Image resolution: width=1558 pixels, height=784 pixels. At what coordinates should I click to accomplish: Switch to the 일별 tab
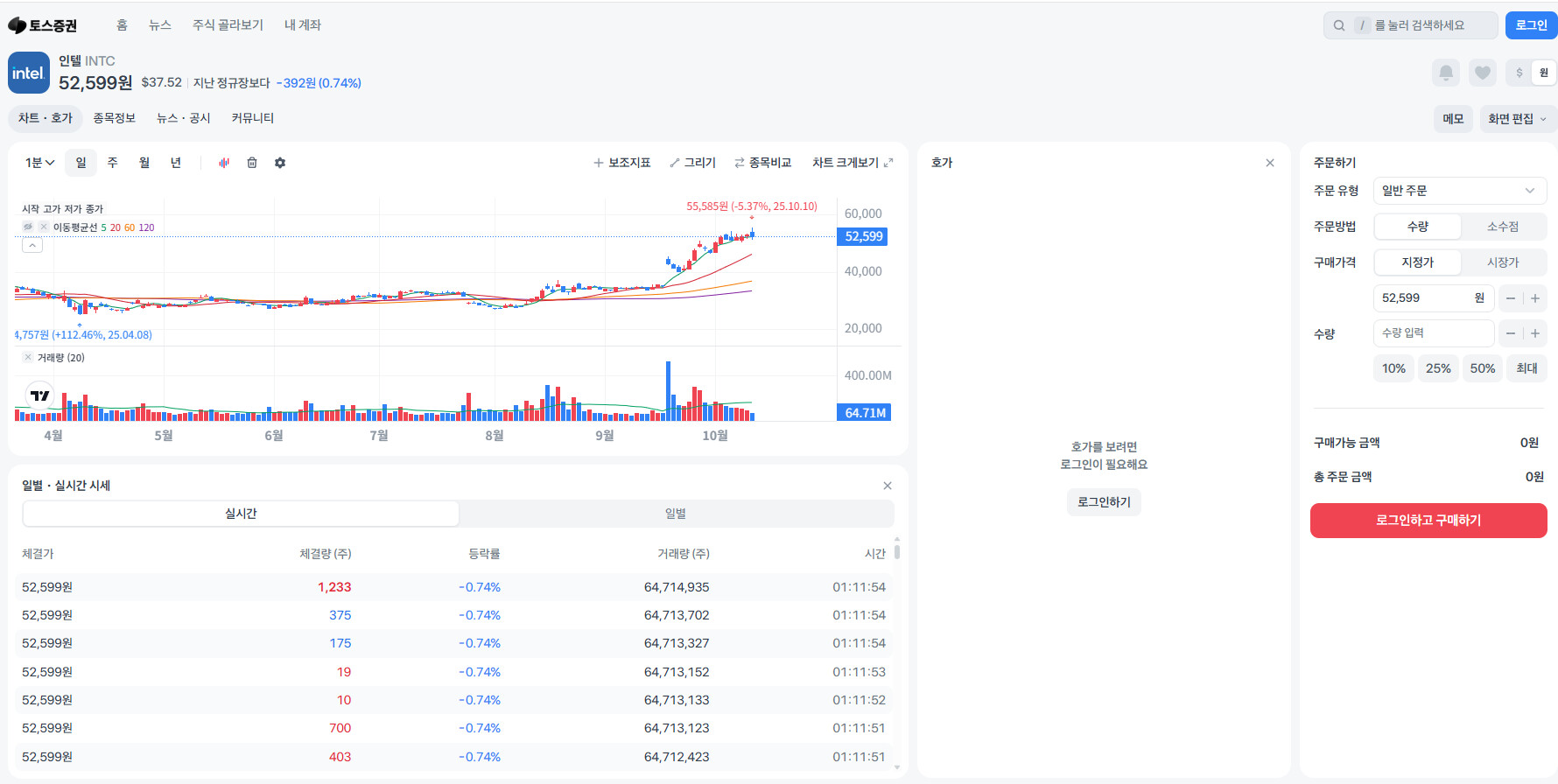[x=675, y=514]
